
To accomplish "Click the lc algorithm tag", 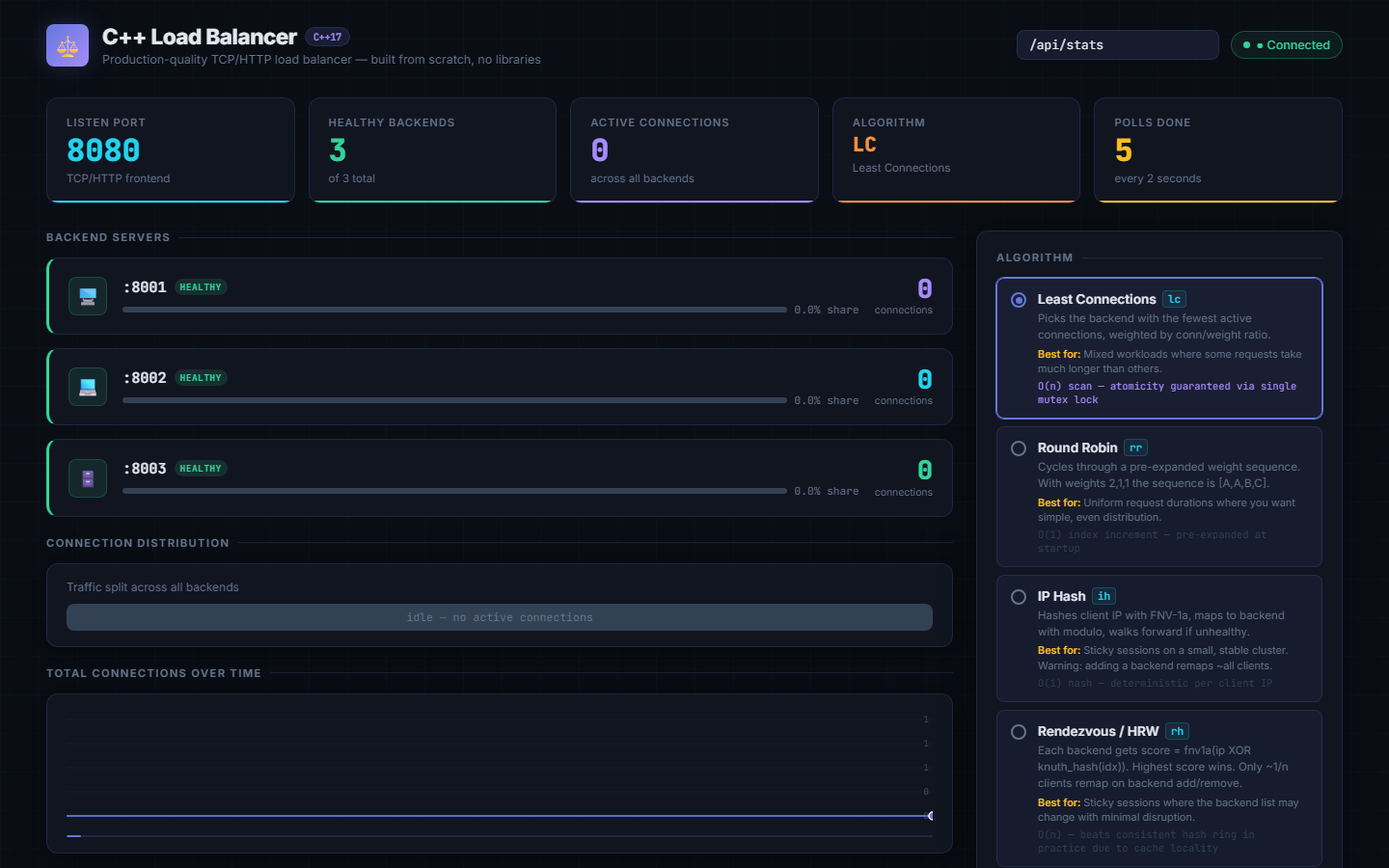I will pyautogui.click(x=1174, y=300).
